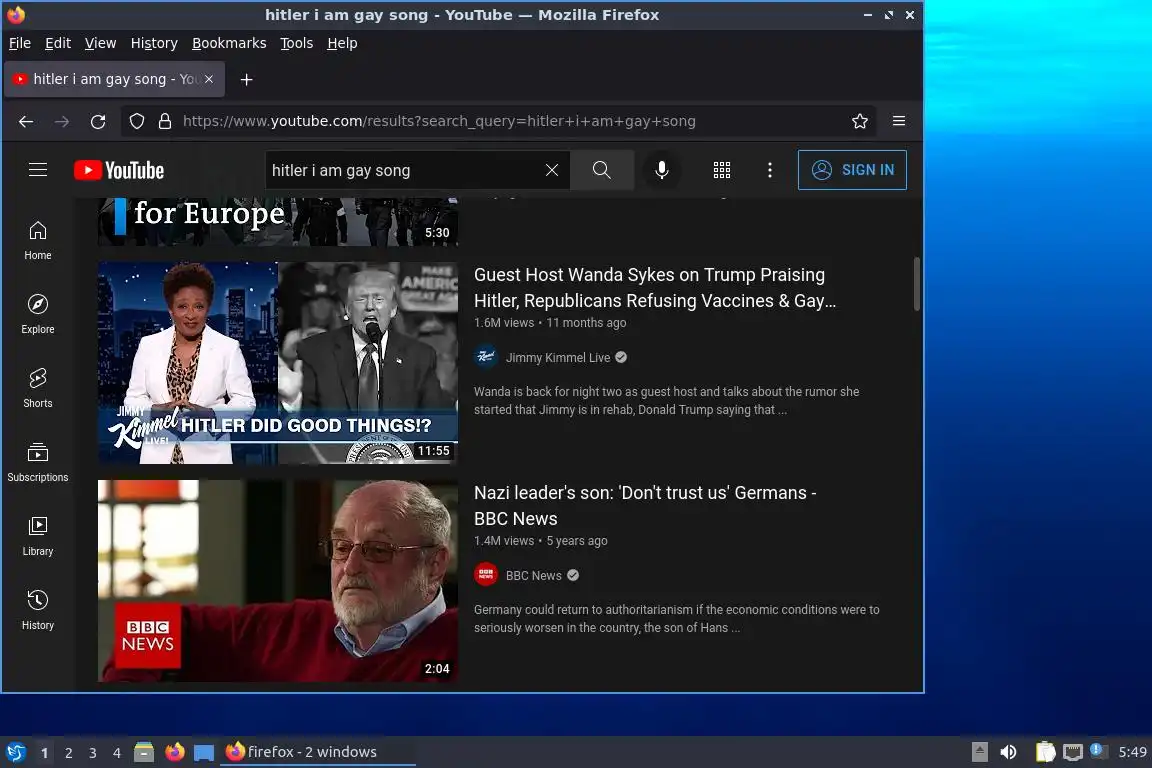
Task: Bookmark this page with the star
Action: (860, 121)
